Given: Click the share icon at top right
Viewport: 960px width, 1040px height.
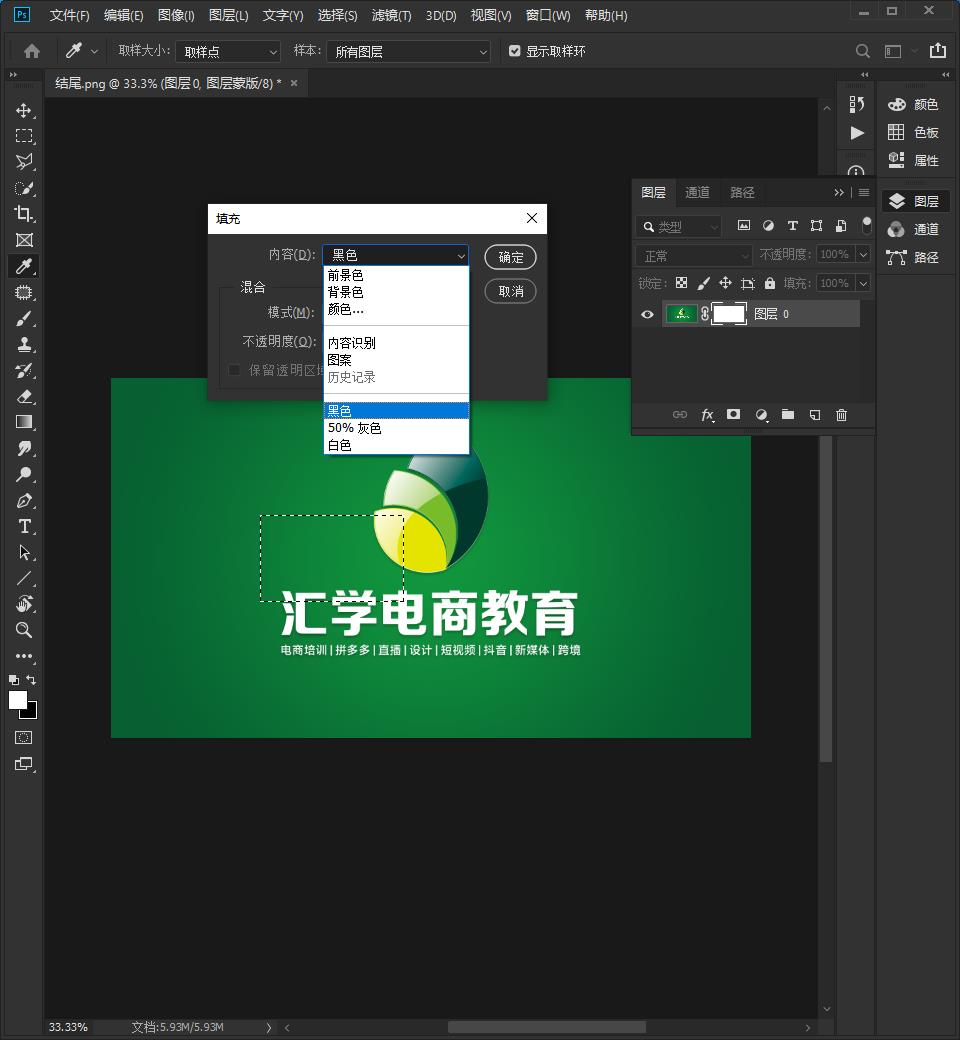Looking at the screenshot, I should (937, 50).
